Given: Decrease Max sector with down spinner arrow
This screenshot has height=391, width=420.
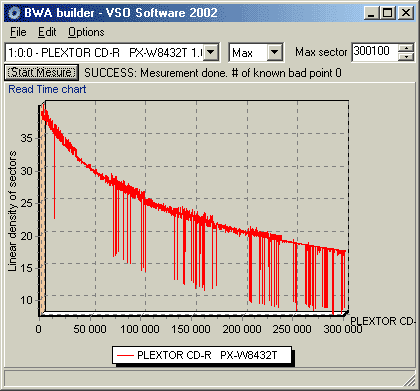Looking at the screenshot, I should (x=406, y=57).
